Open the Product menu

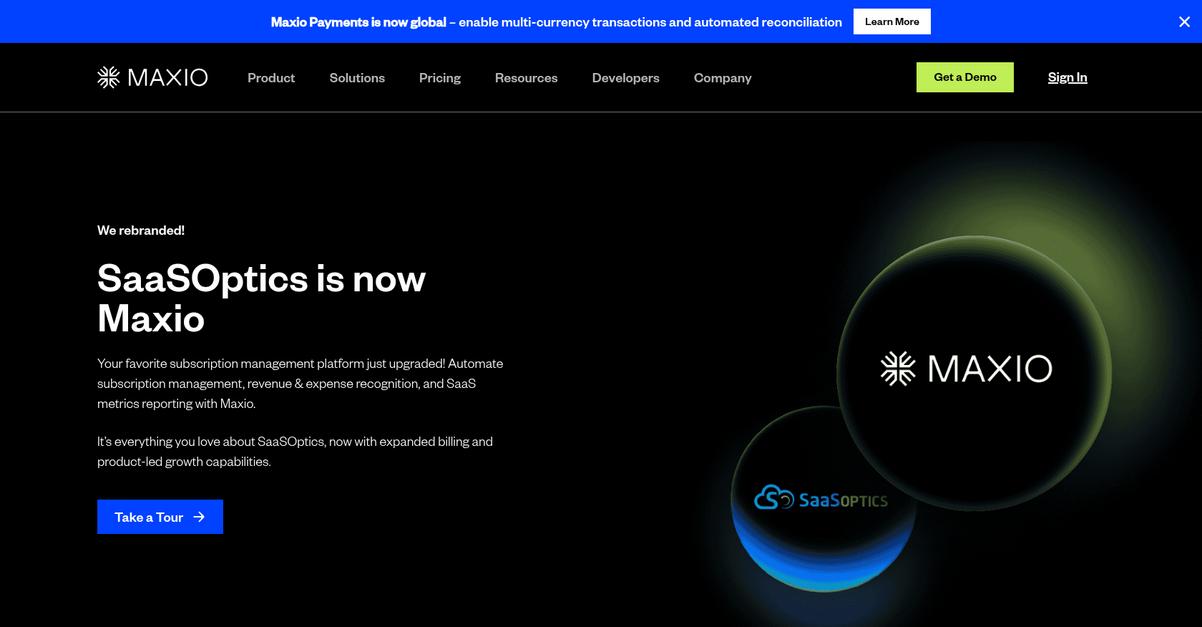click(x=271, y=78)
